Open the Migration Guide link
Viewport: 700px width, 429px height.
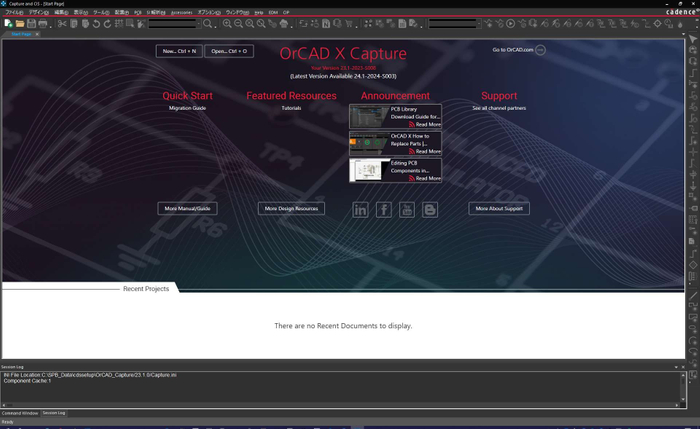[x=187, y=108]
